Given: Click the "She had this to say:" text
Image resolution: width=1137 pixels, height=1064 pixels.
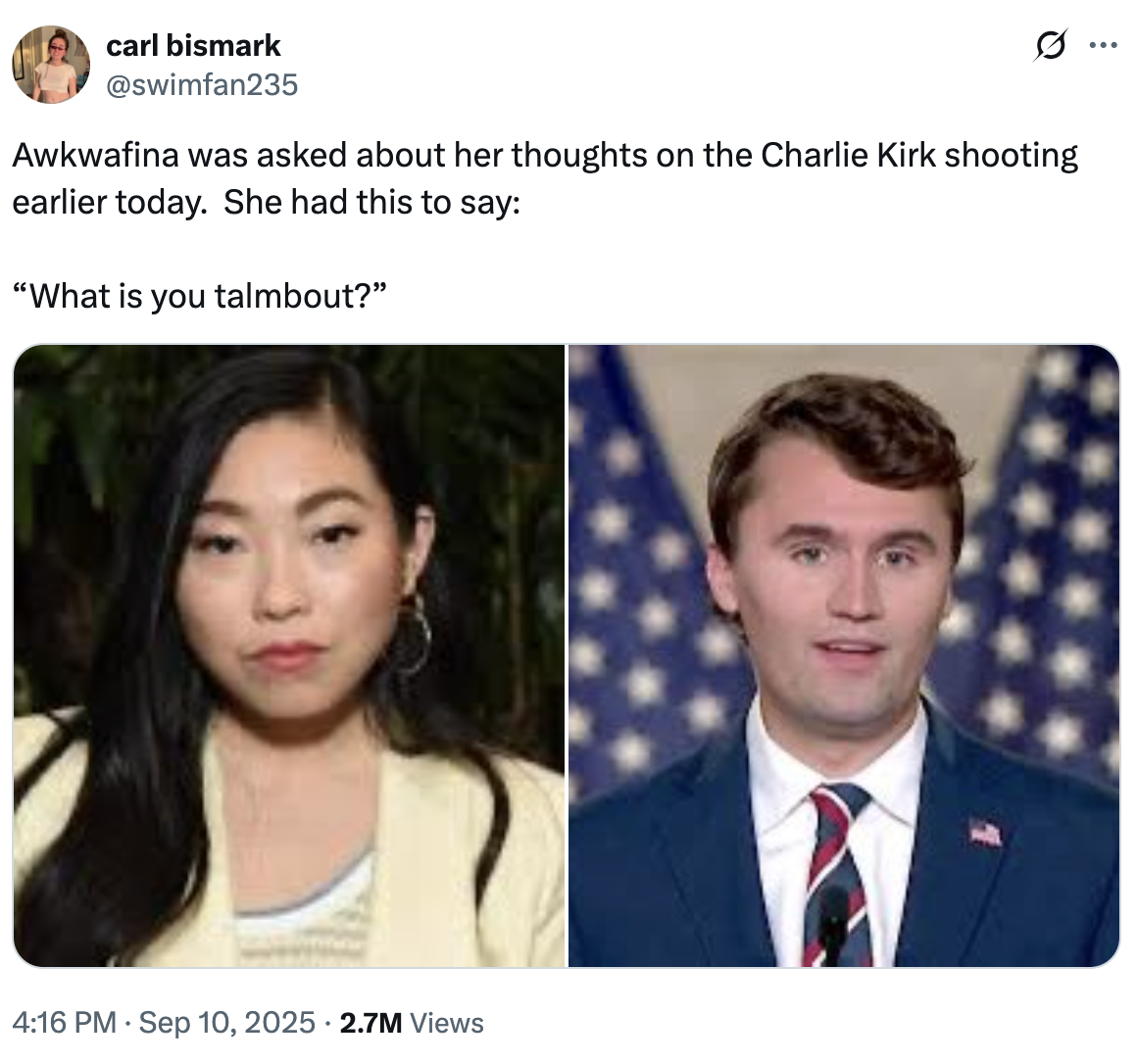Looking at the screenshot, I should [371, 202].
